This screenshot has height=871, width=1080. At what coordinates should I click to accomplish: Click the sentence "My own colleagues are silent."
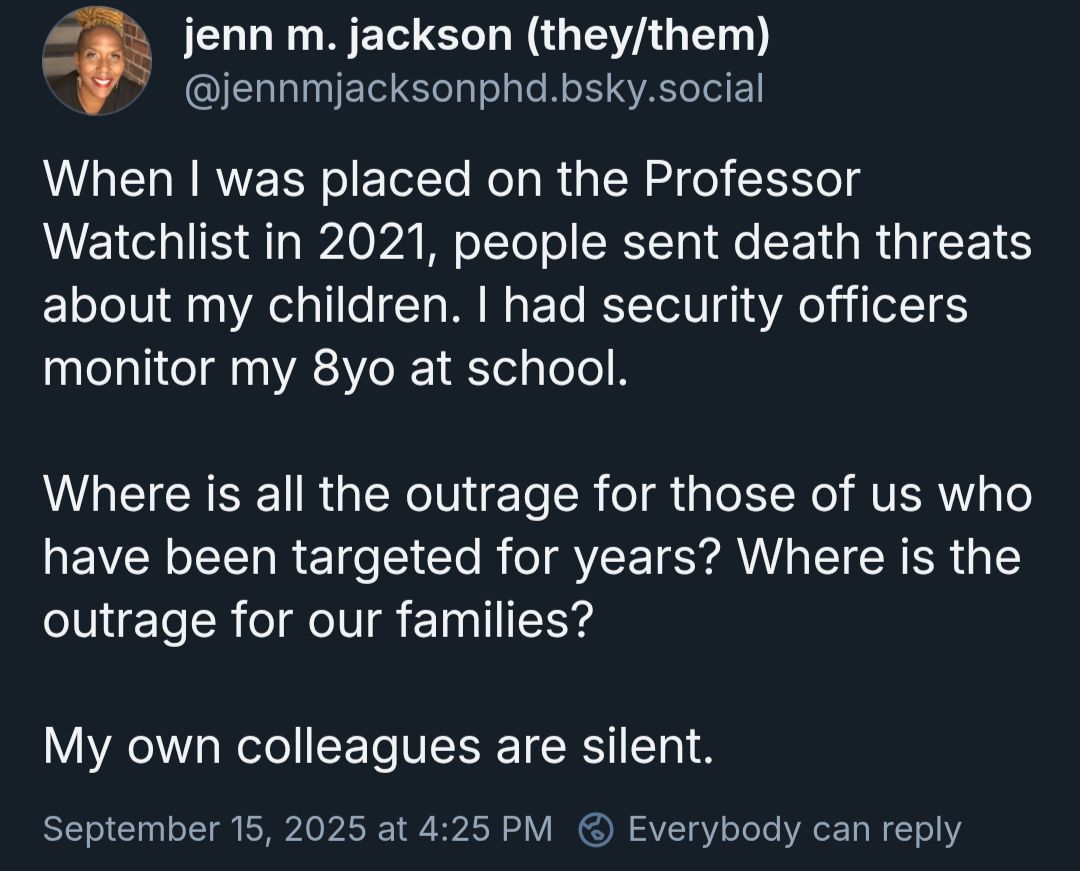click(378, 747)
